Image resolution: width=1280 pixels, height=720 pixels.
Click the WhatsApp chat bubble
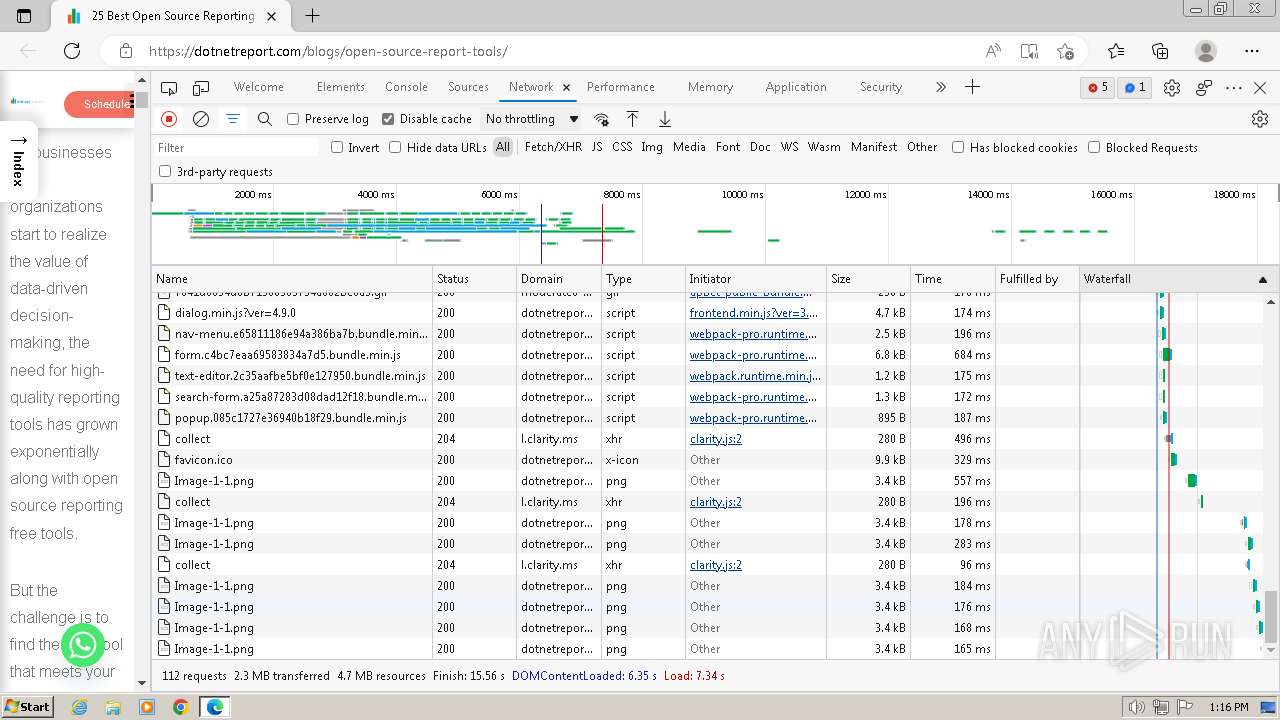[83, 644]
